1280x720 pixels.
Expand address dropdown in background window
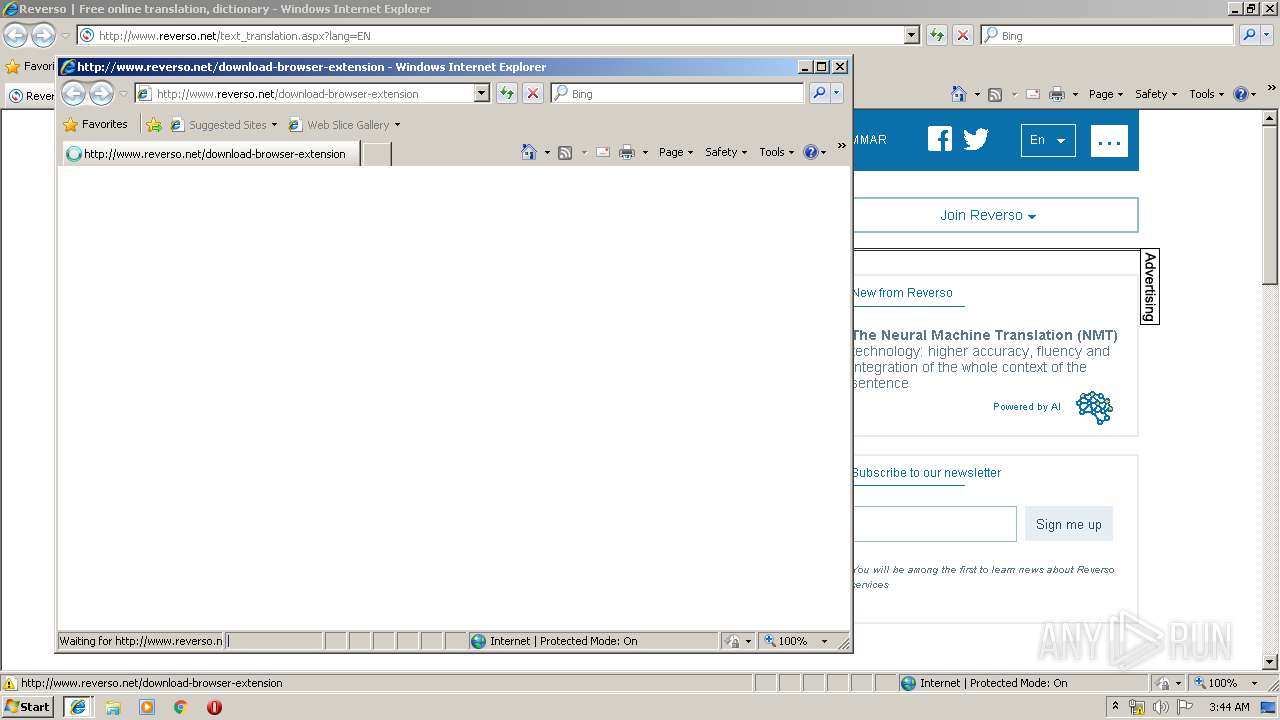pyautogui.click(x=911, y=35)
